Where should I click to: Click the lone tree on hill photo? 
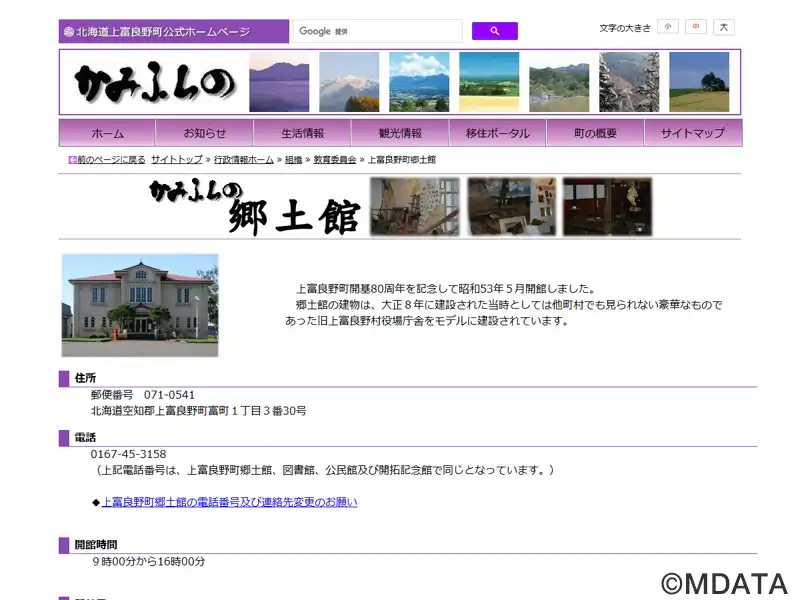[699, 82]
